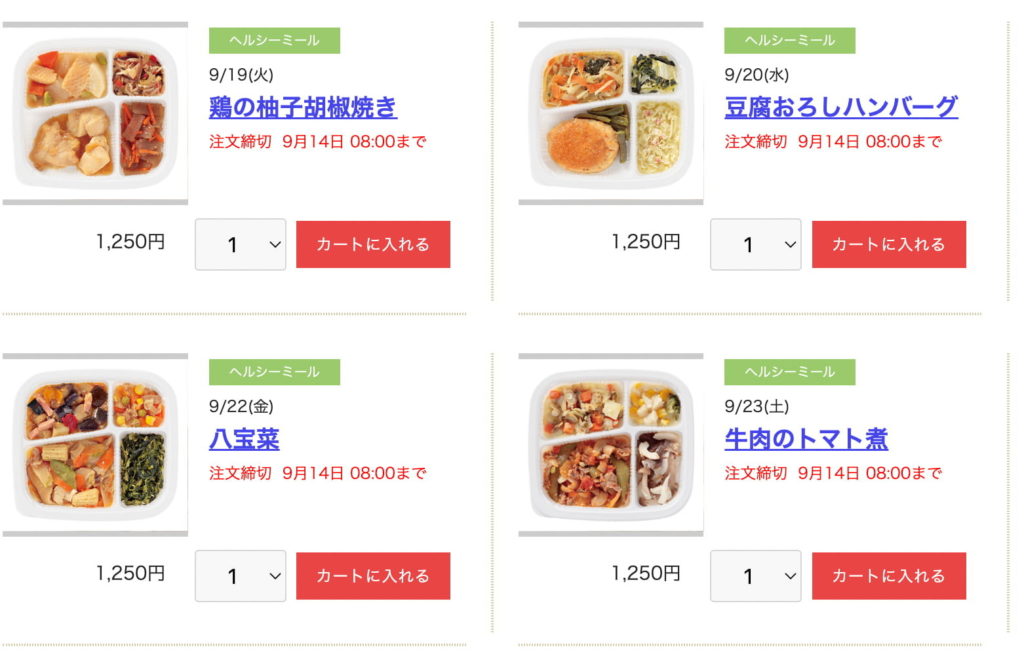Select the ヘルシーミール badge on the 9/22 meal
The height and width of the screenshot is (654, 1024).
pyautogui.click(x=273, y=372)
